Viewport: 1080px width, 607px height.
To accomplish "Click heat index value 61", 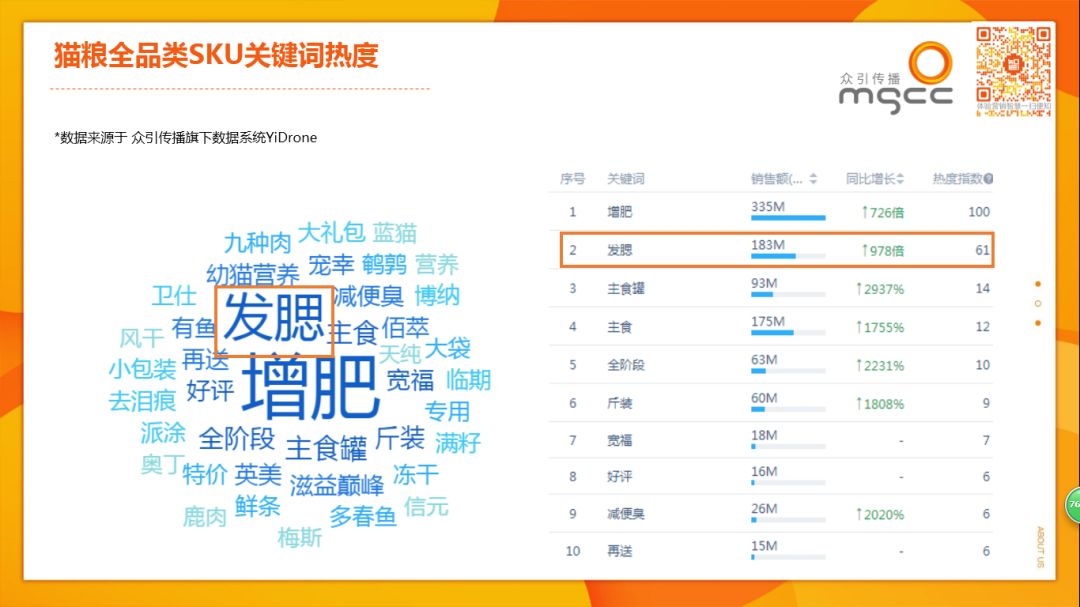I will click(983, 250).
